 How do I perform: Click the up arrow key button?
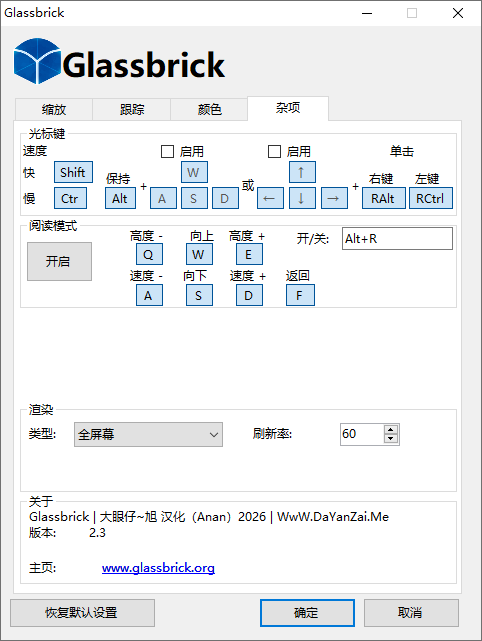(x=302, y=172)
